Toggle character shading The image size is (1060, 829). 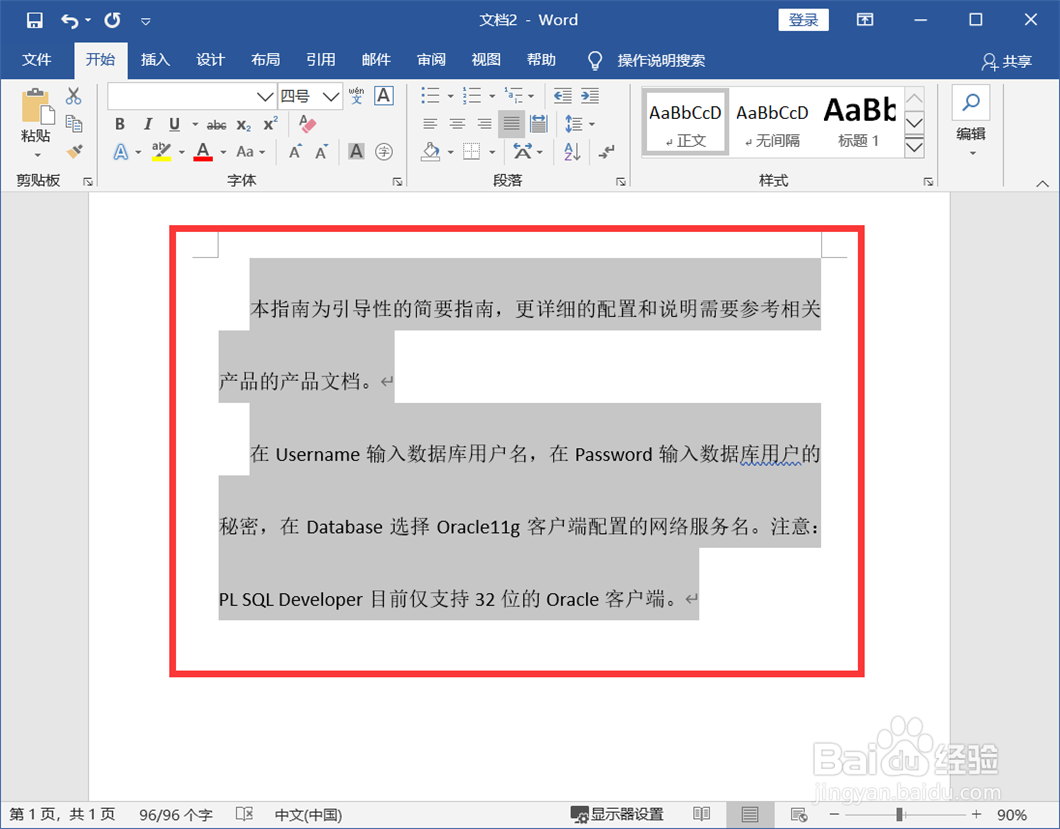point(356,151)
